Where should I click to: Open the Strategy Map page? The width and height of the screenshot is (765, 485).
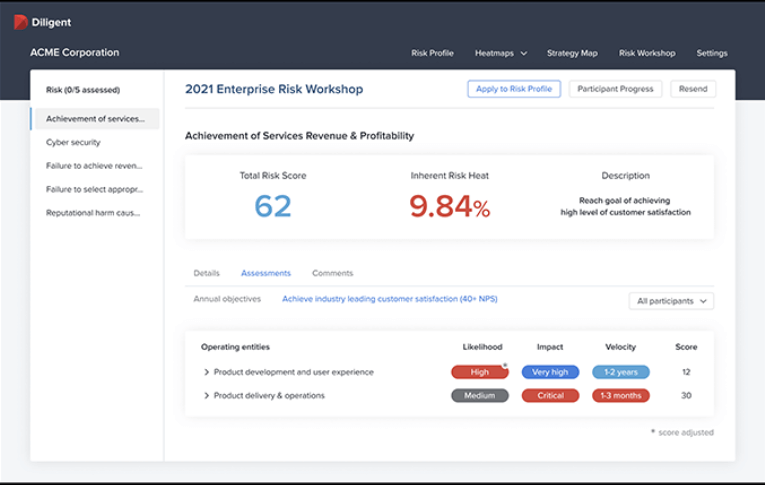[x=572, y=53]
